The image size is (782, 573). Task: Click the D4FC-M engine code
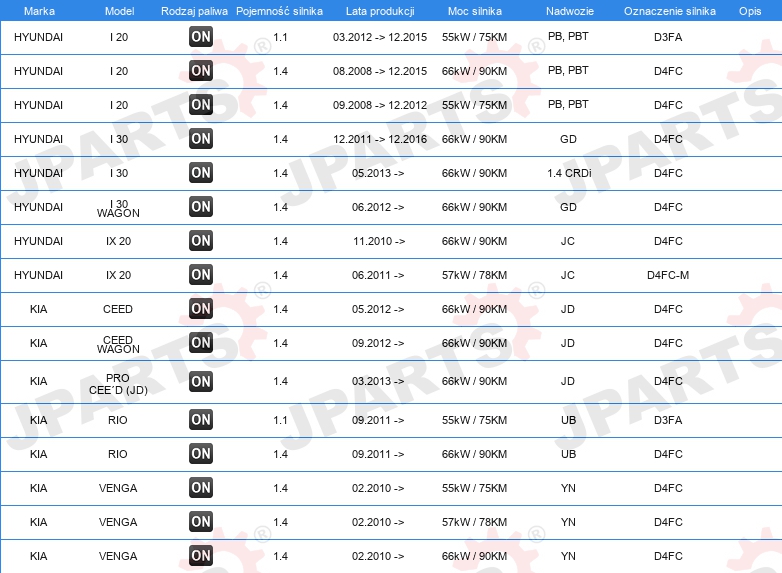(x=668, y=275)
